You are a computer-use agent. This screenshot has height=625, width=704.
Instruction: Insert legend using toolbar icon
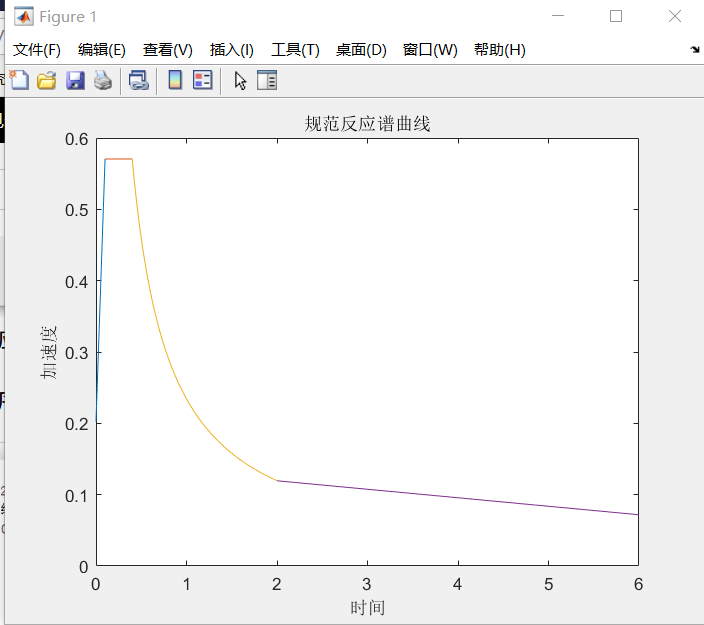202,81
